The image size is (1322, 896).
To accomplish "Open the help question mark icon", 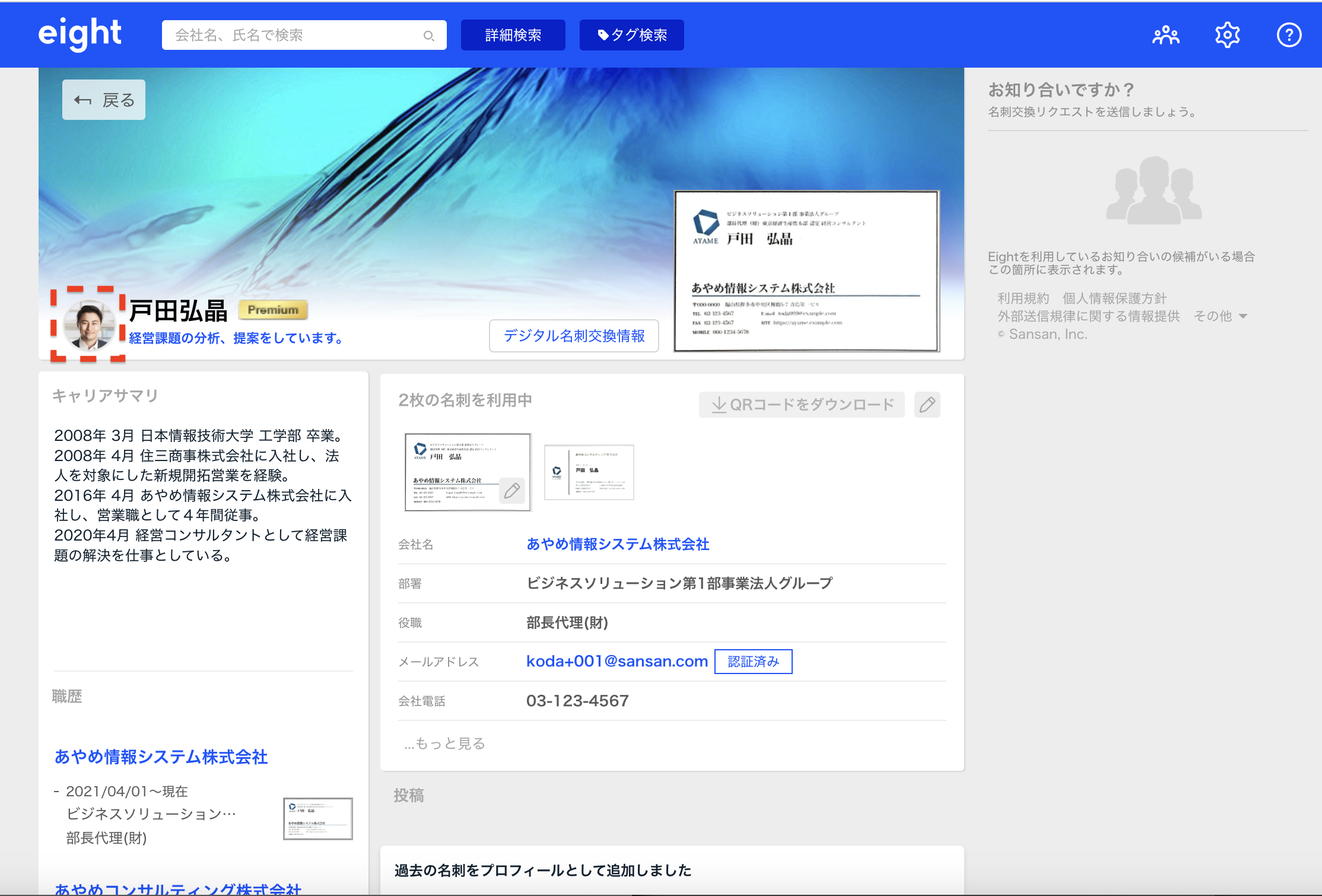I will tap(1289, 35).
